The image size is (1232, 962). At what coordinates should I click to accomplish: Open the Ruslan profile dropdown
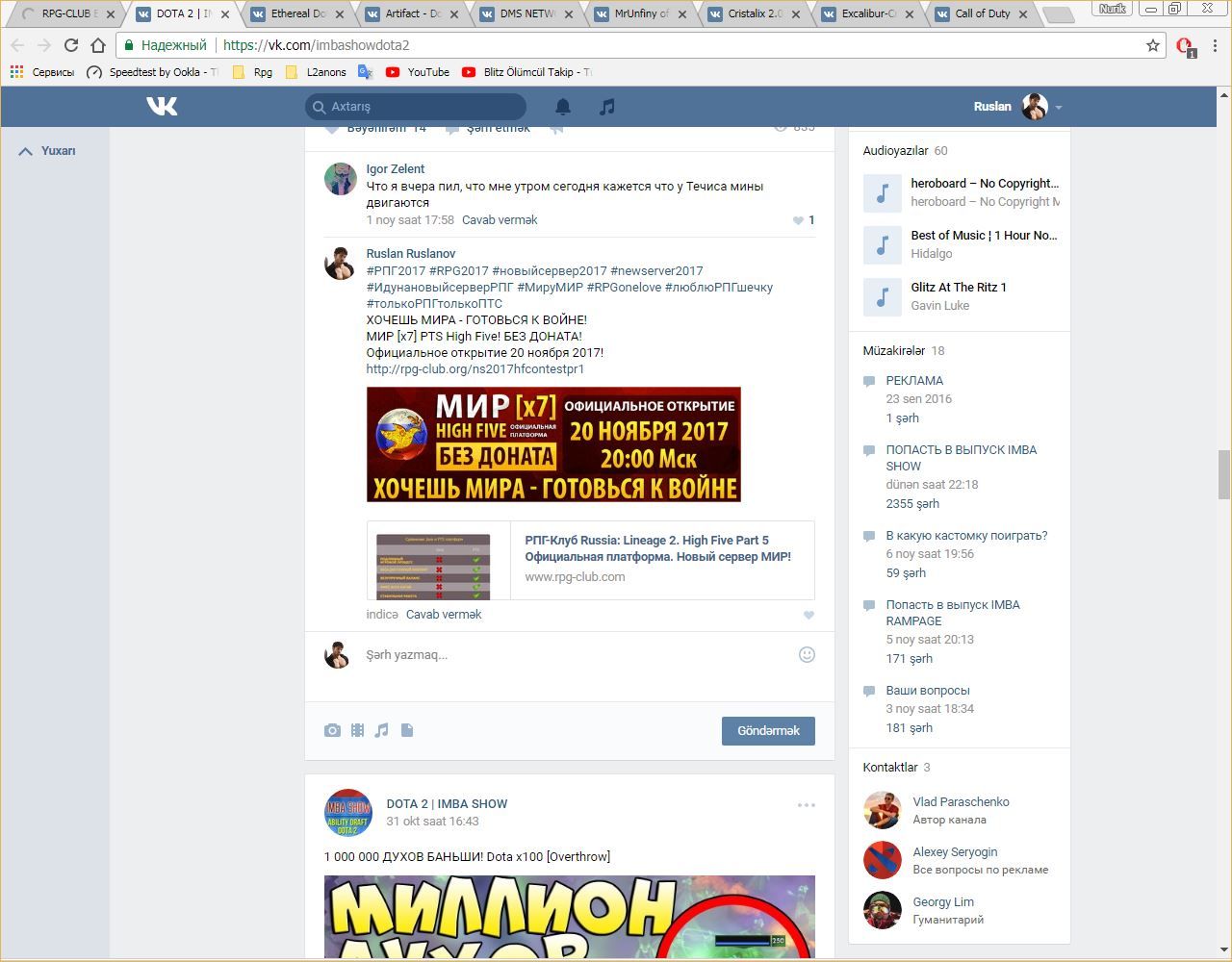pos(1018,107)
